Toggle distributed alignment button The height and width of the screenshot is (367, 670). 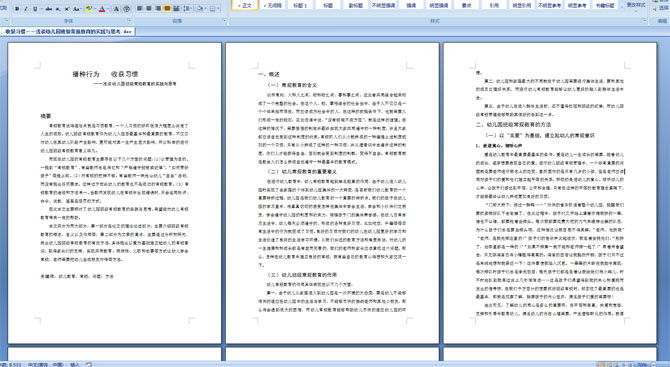pyautogui.click(x=176, y=9)
